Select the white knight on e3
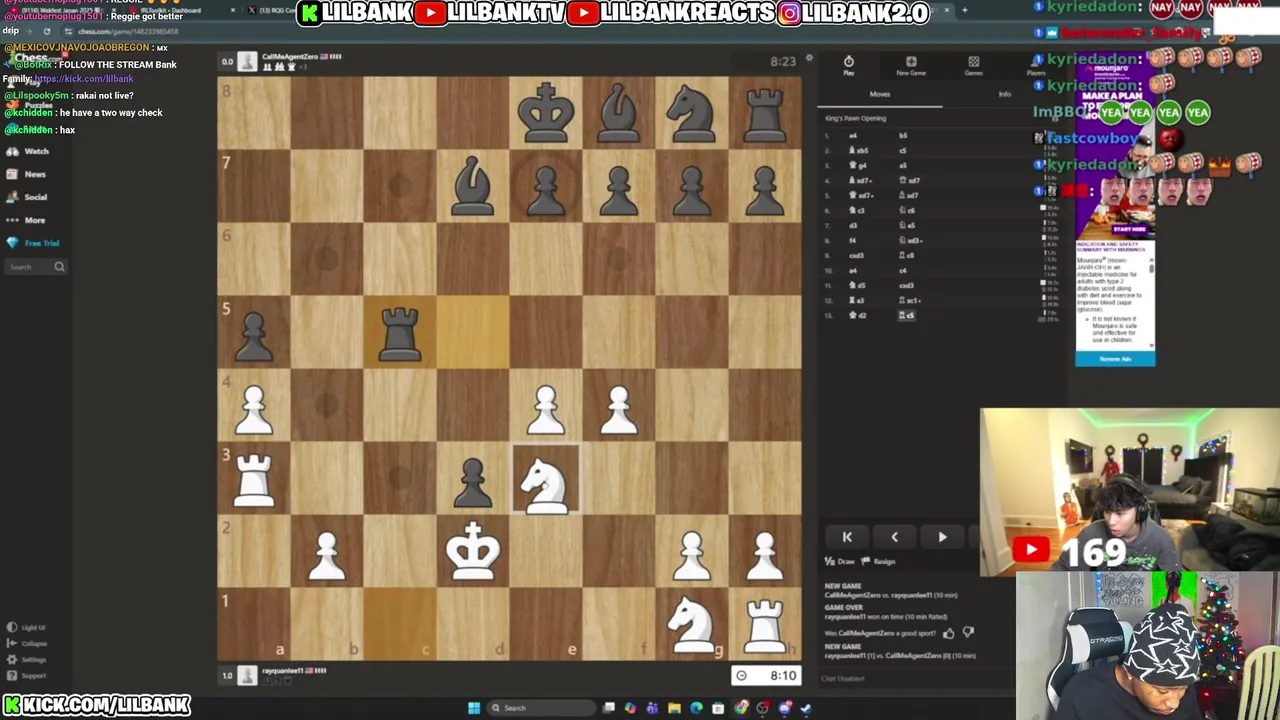Viewport: 1280px width, 720px height. (546, 478)
